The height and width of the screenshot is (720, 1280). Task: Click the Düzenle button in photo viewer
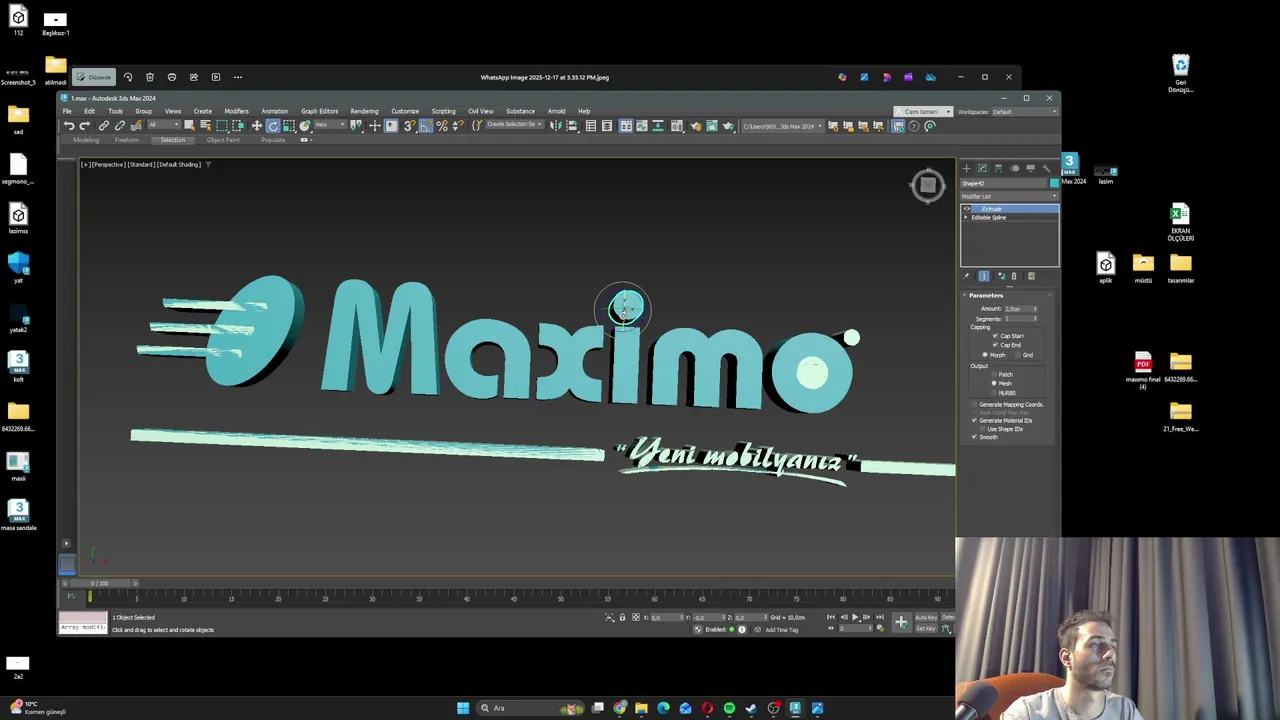[x=95, y=77]
